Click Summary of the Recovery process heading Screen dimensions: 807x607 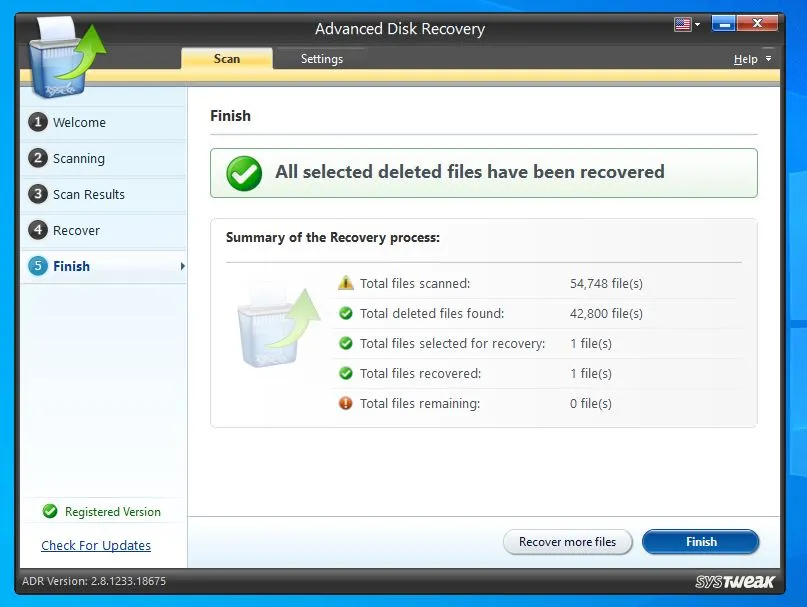pos(333,237)
